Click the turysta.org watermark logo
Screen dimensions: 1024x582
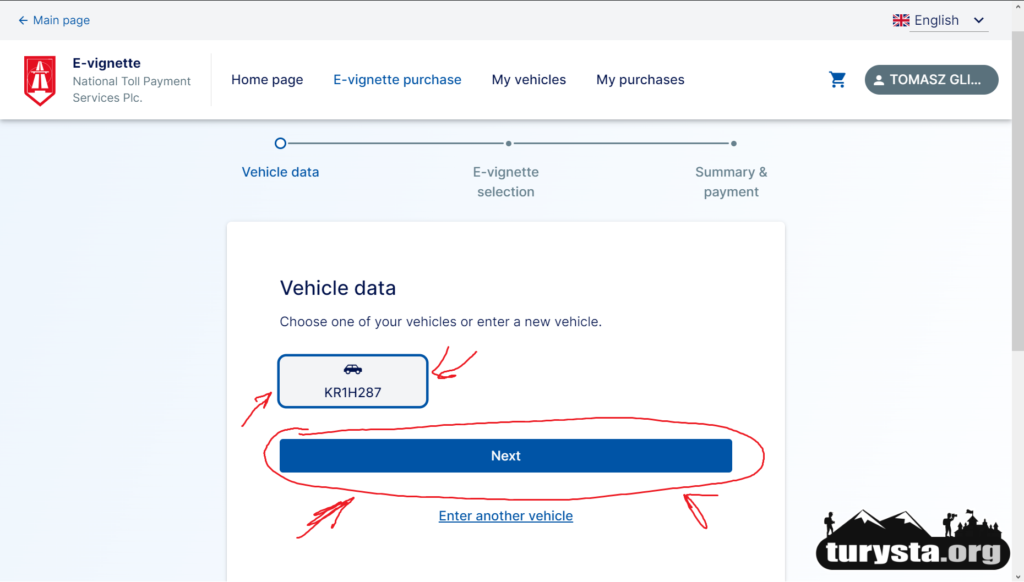pos(911,542)
